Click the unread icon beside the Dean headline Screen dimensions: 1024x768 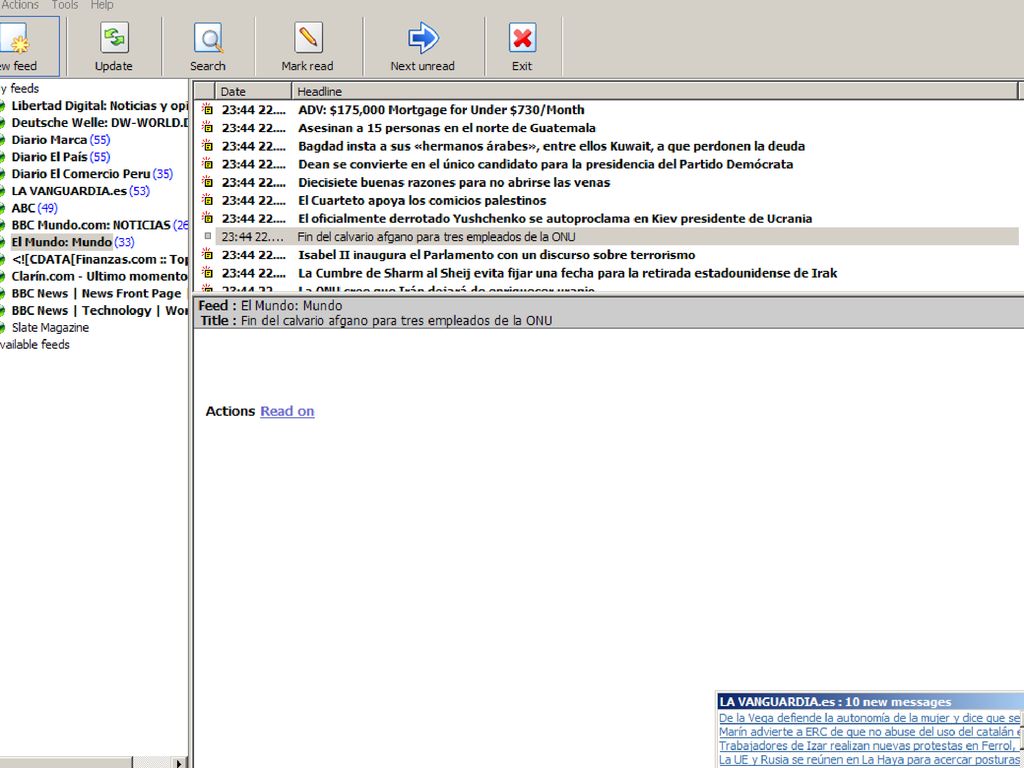tap(208, 164)
